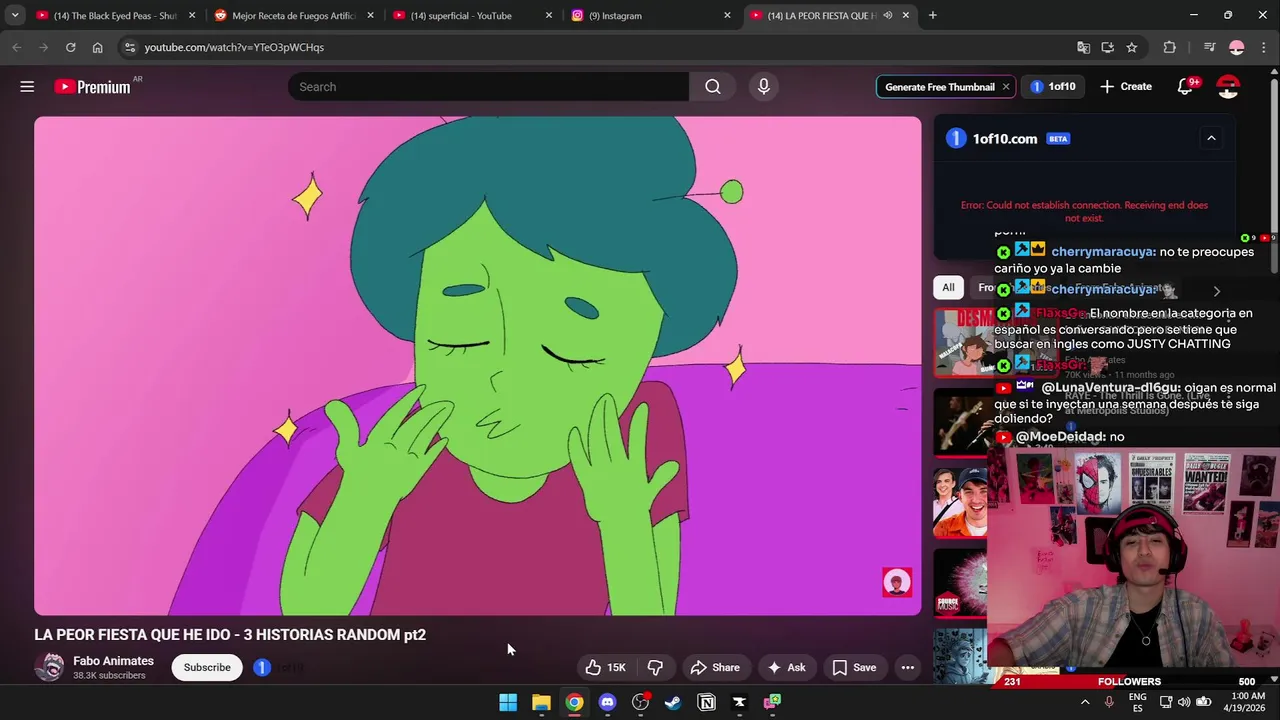The width and height of the screenshot is (1280, 720).
Task: Save video to a playlist
Action: pyautogui.click(x=855, y=668)
